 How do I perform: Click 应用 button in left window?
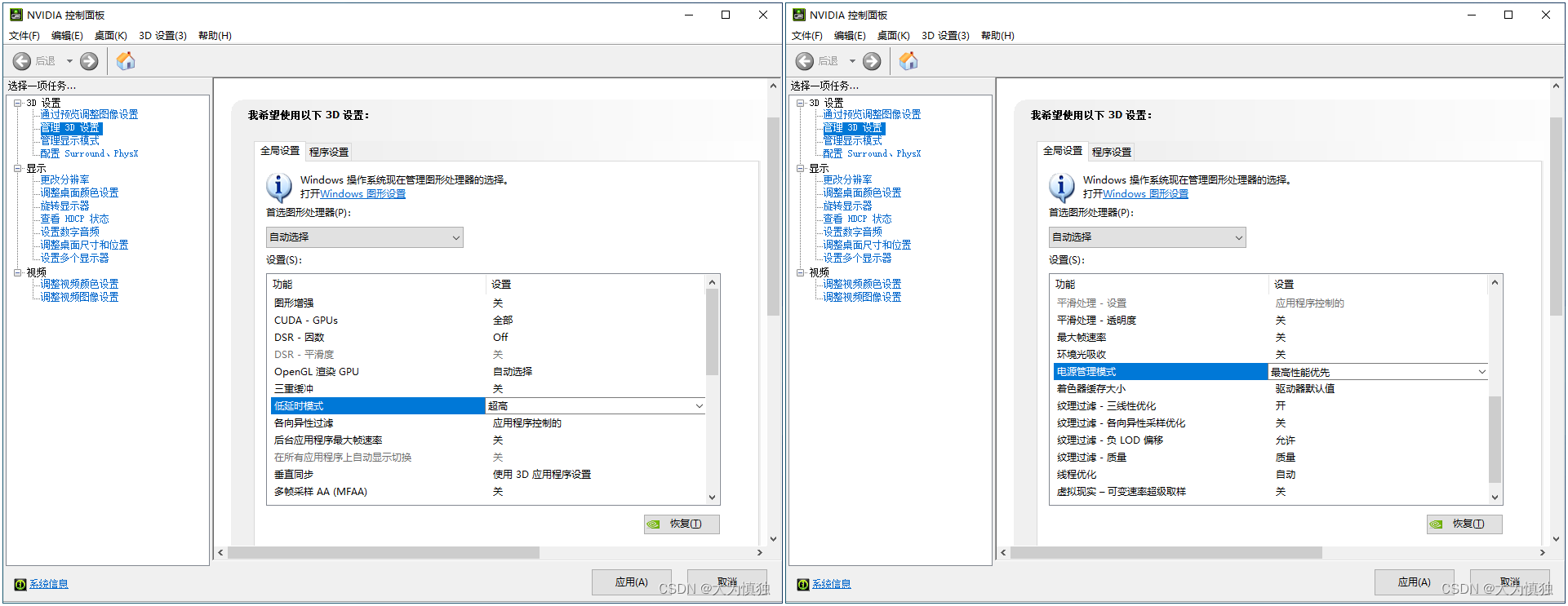pyautogui.click(x=631, y=582)
